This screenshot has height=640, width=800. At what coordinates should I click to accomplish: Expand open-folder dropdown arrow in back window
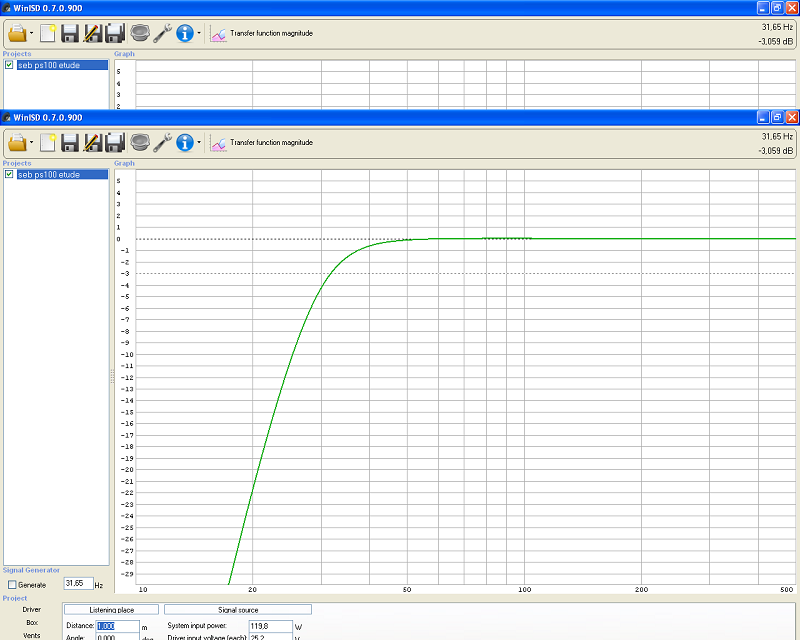coord(32,34)
